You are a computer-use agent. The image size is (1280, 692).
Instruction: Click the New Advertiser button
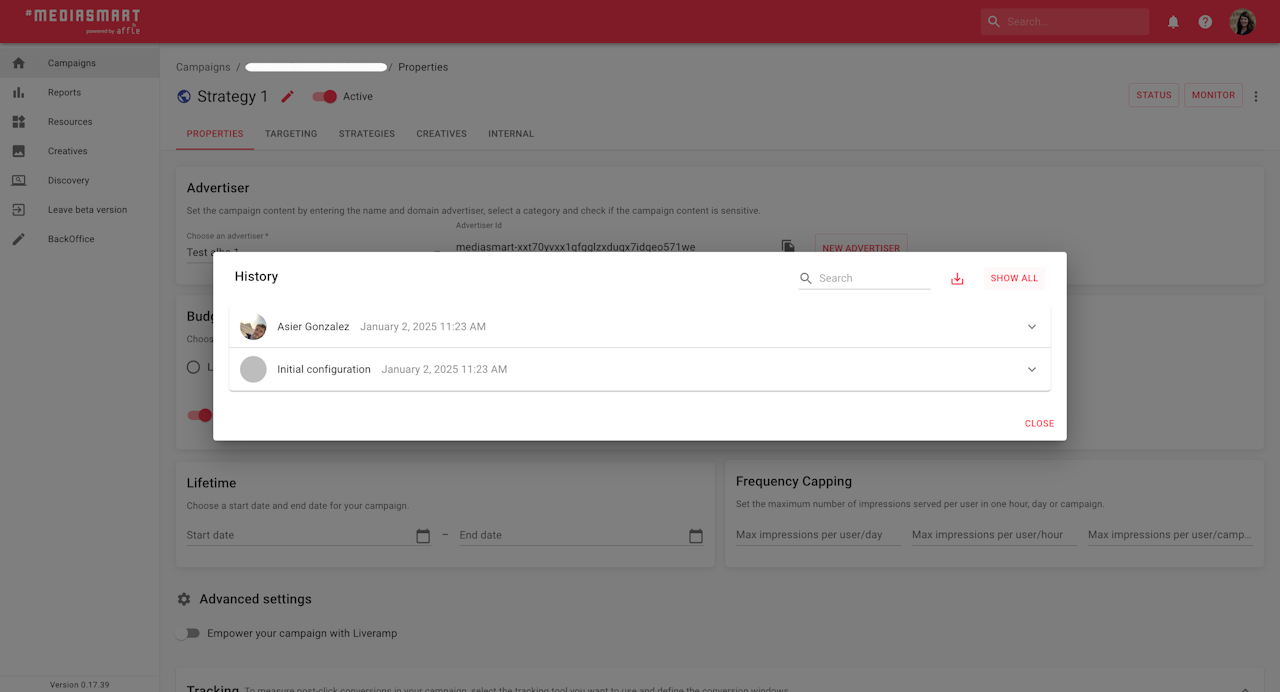pyautogui.click(x=861, y=247)
